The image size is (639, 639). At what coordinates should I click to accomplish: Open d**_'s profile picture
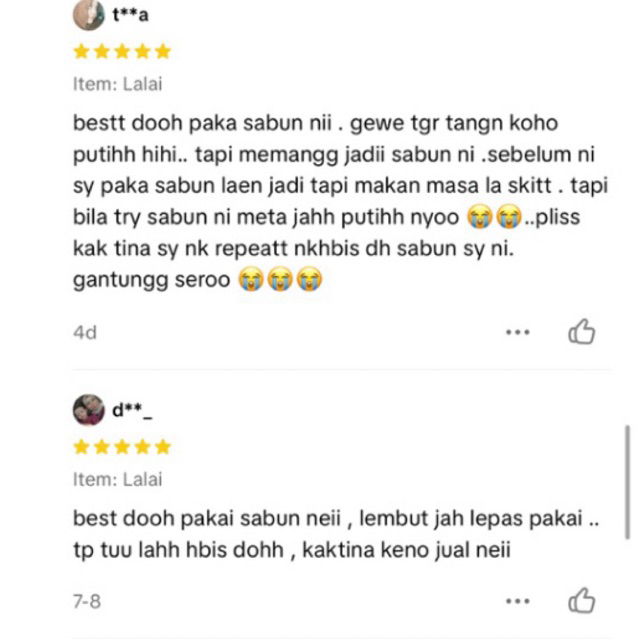click(88, 410)
